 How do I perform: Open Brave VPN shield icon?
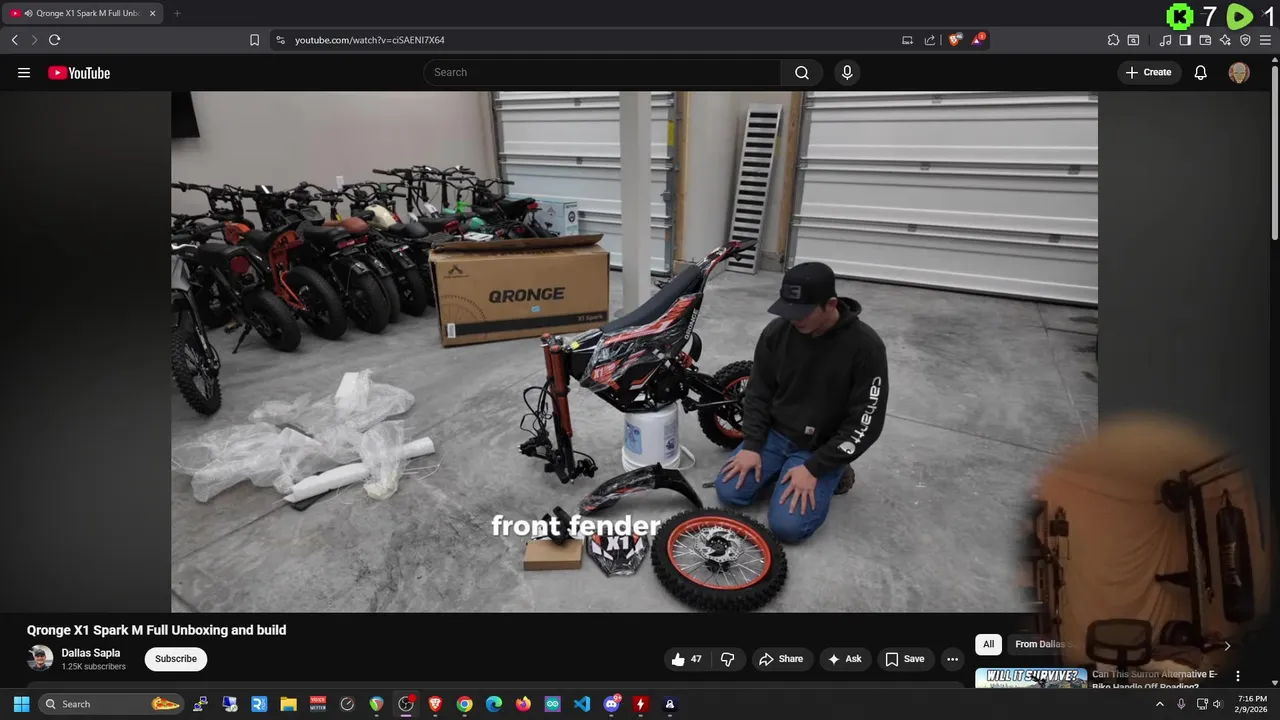(1245, 40)
